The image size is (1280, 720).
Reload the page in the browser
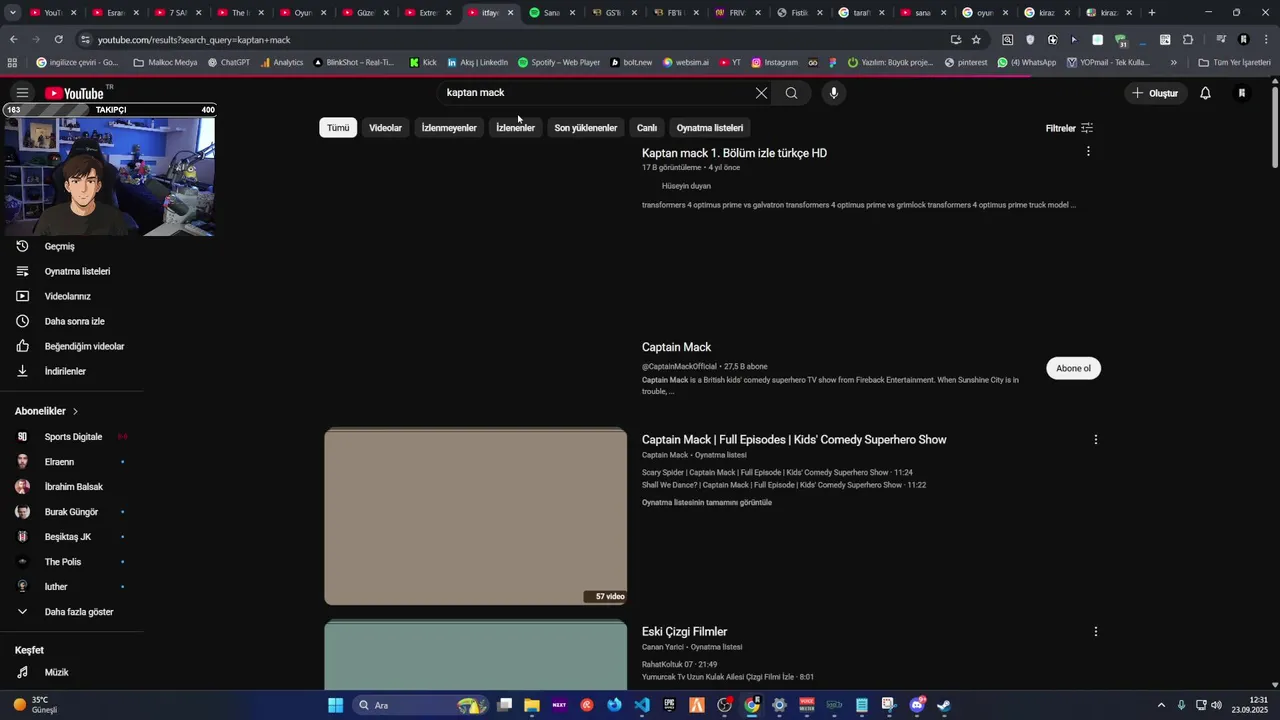tap(58, 40)
